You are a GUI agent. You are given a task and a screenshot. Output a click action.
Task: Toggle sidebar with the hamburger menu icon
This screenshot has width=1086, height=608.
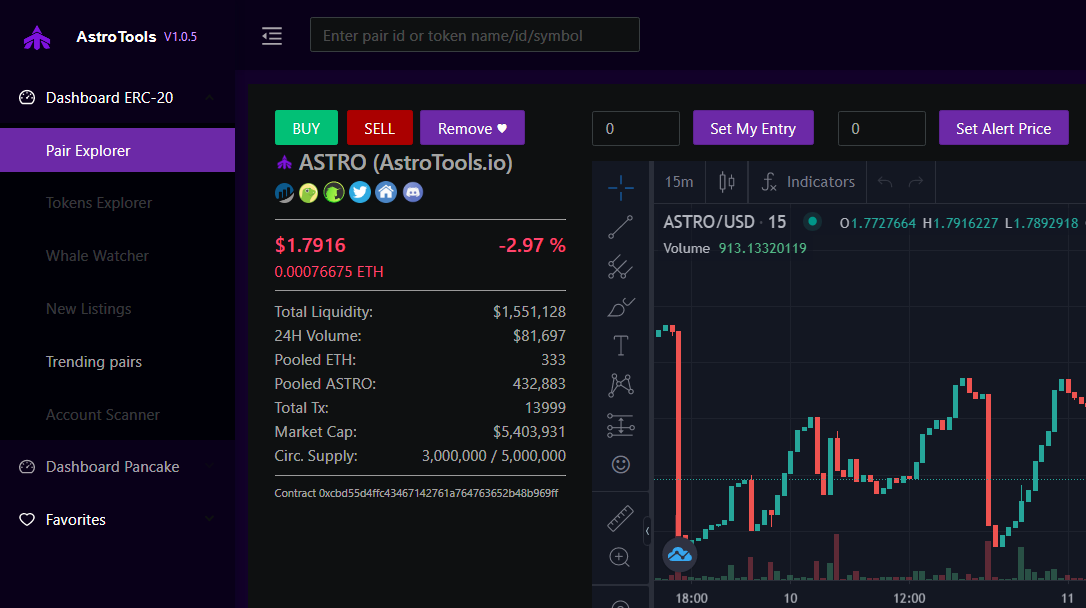(272, 36)
